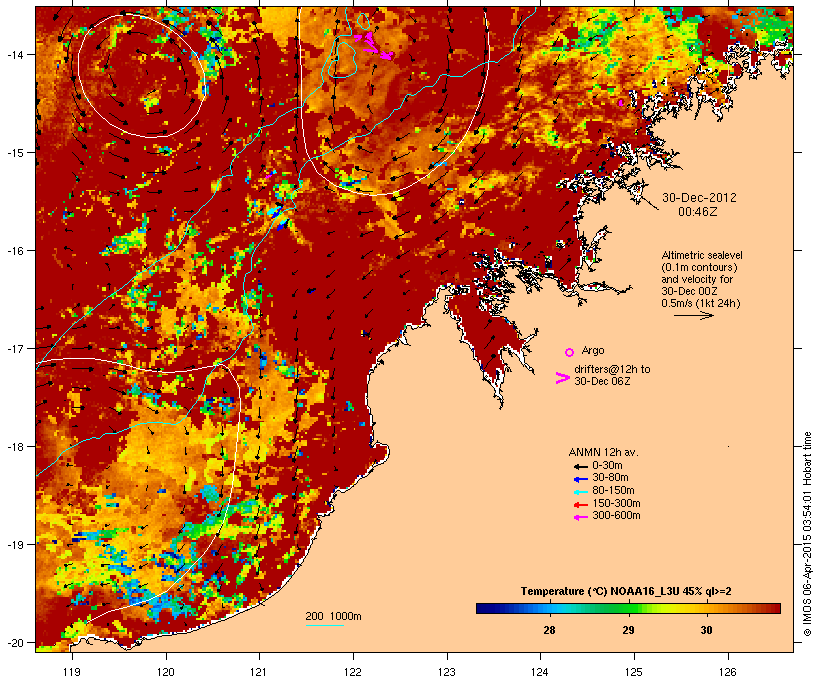Click the magenta Argo circle symbol

[570, 352]
